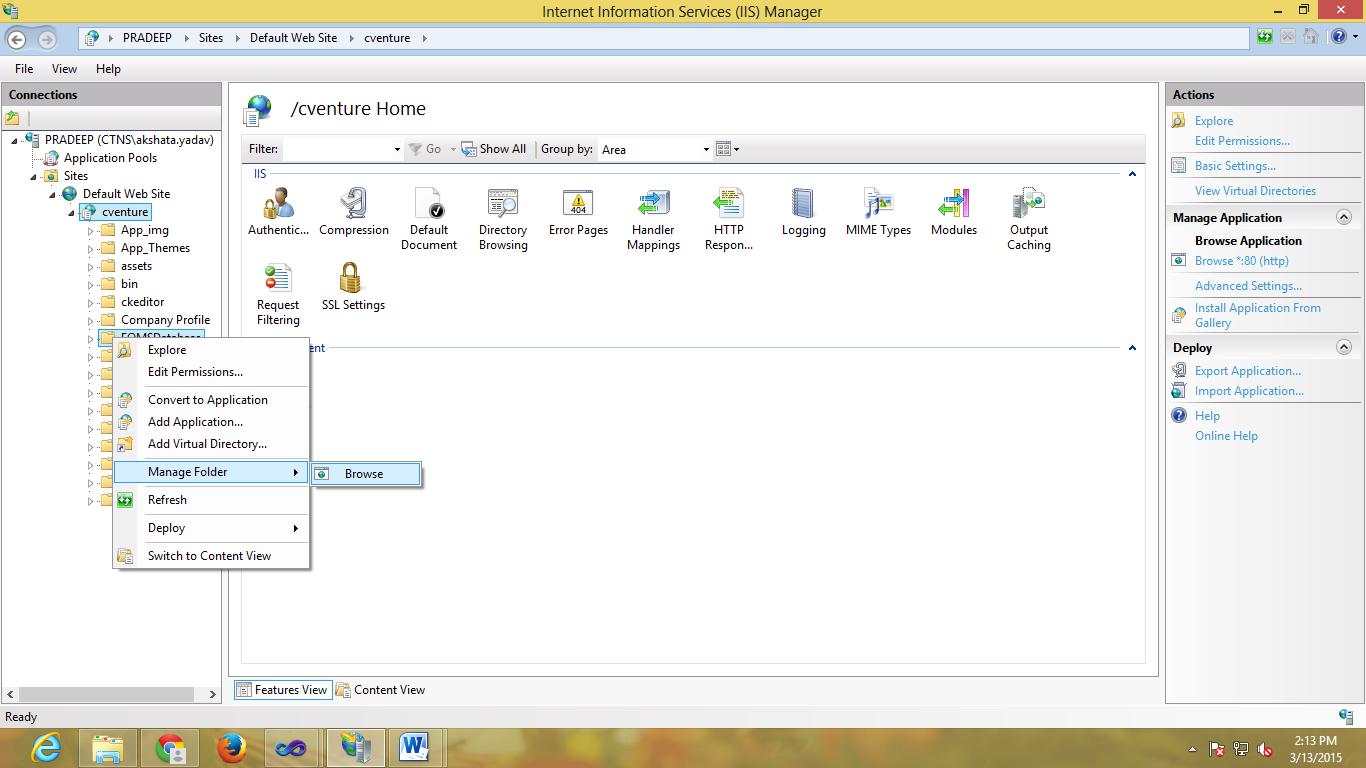This screenshot has width=1366, height=768.
Task: Expand the ckeditor folder node
Action: tap(90, 303)
